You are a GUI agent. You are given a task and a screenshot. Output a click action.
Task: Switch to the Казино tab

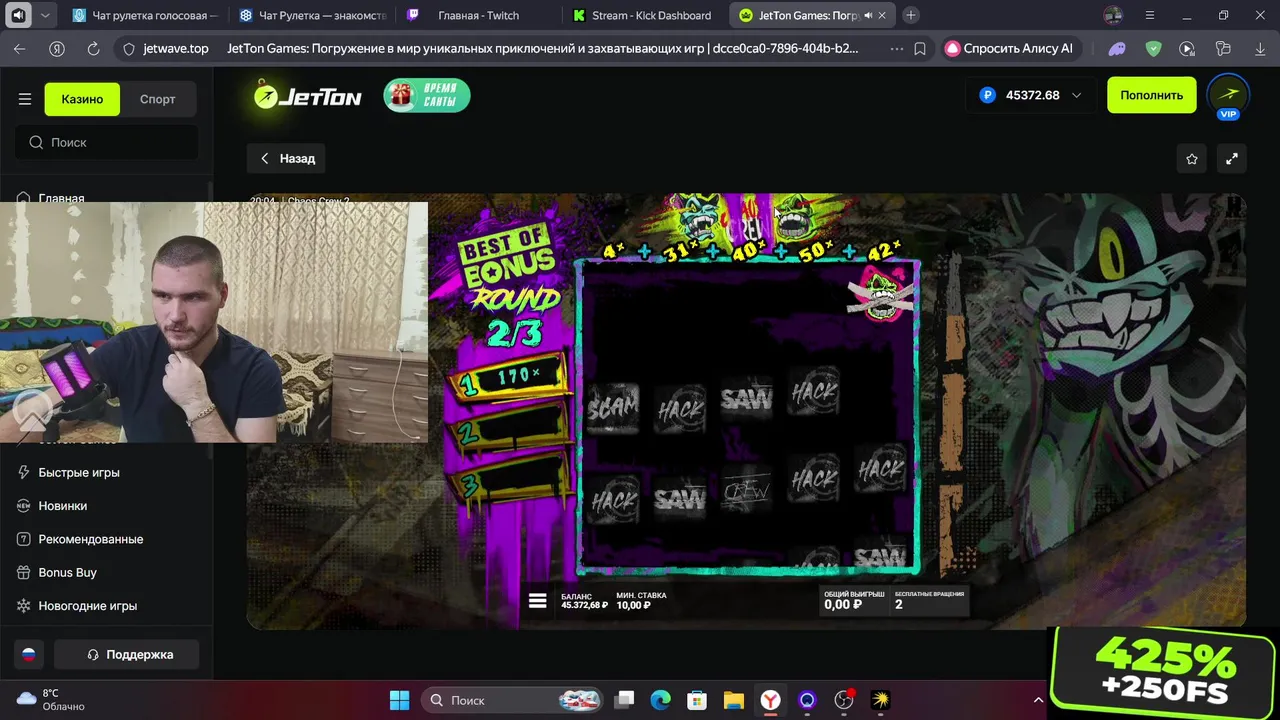[x=82, y=99]
